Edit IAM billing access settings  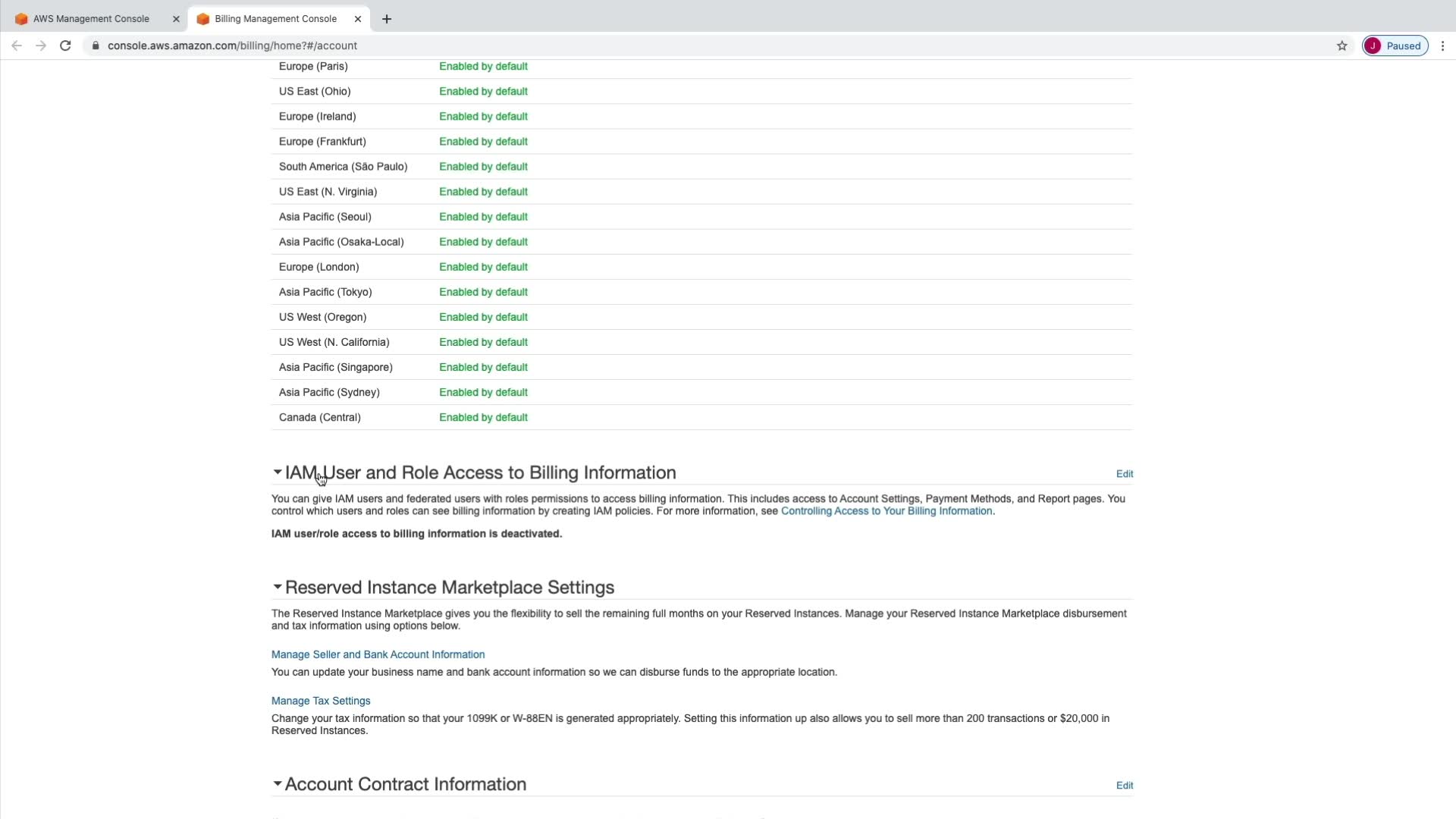(x=1124, y=474)
